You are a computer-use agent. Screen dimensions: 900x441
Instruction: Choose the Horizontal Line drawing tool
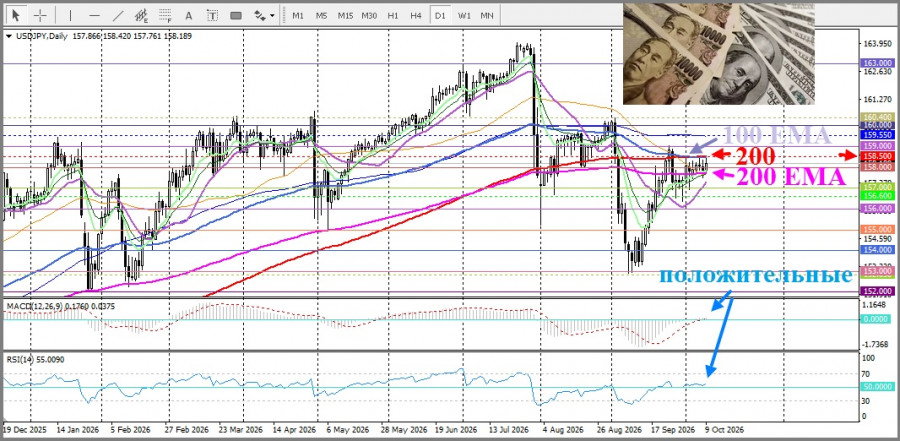tap(95, 16)
